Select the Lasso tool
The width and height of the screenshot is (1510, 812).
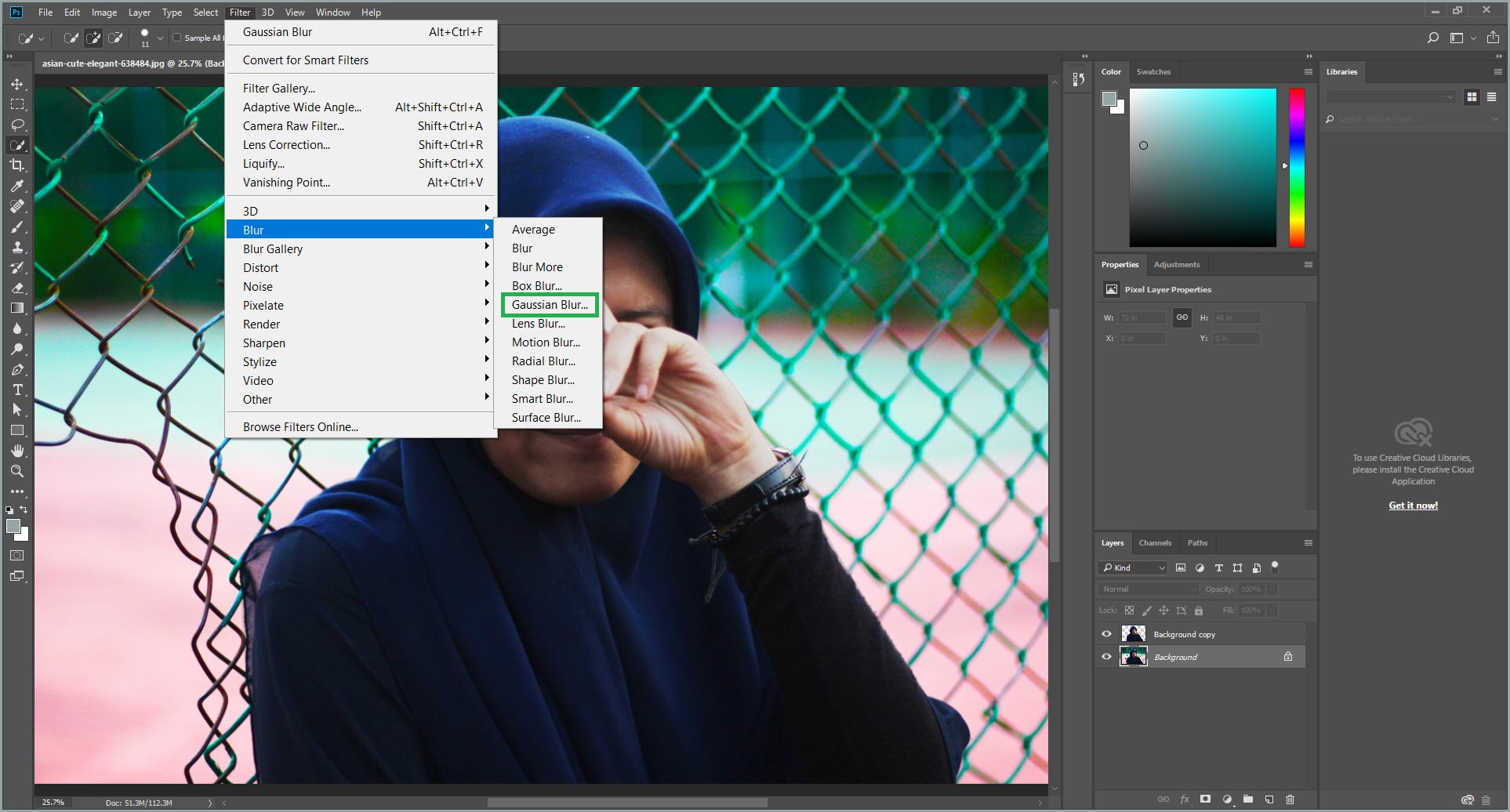17,125
